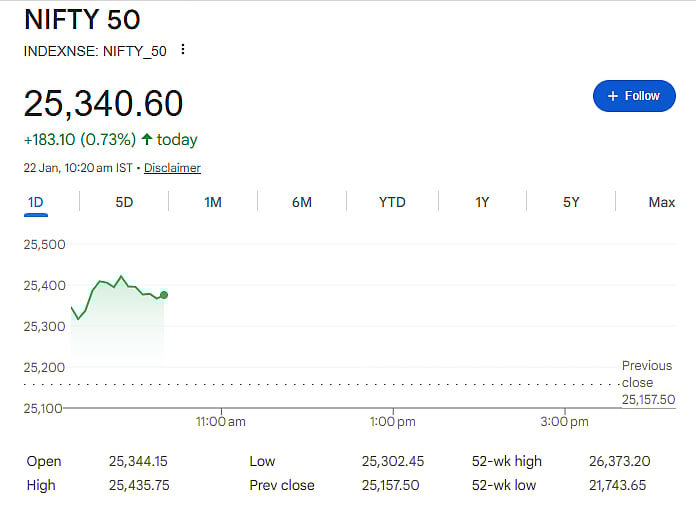The height and width of the screenshot is (508, 696).
Task: Click the green up arrow beside today
Action: point(147,140)
